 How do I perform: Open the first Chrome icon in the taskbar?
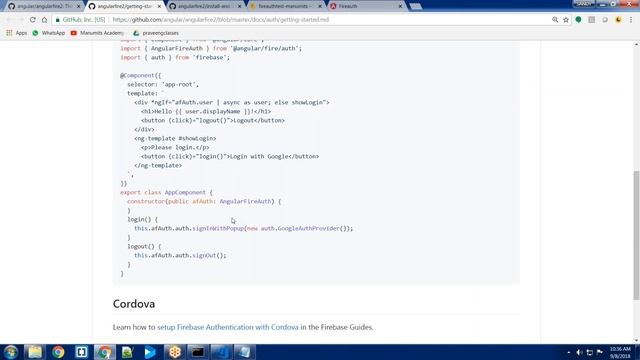tap(58, 352)
